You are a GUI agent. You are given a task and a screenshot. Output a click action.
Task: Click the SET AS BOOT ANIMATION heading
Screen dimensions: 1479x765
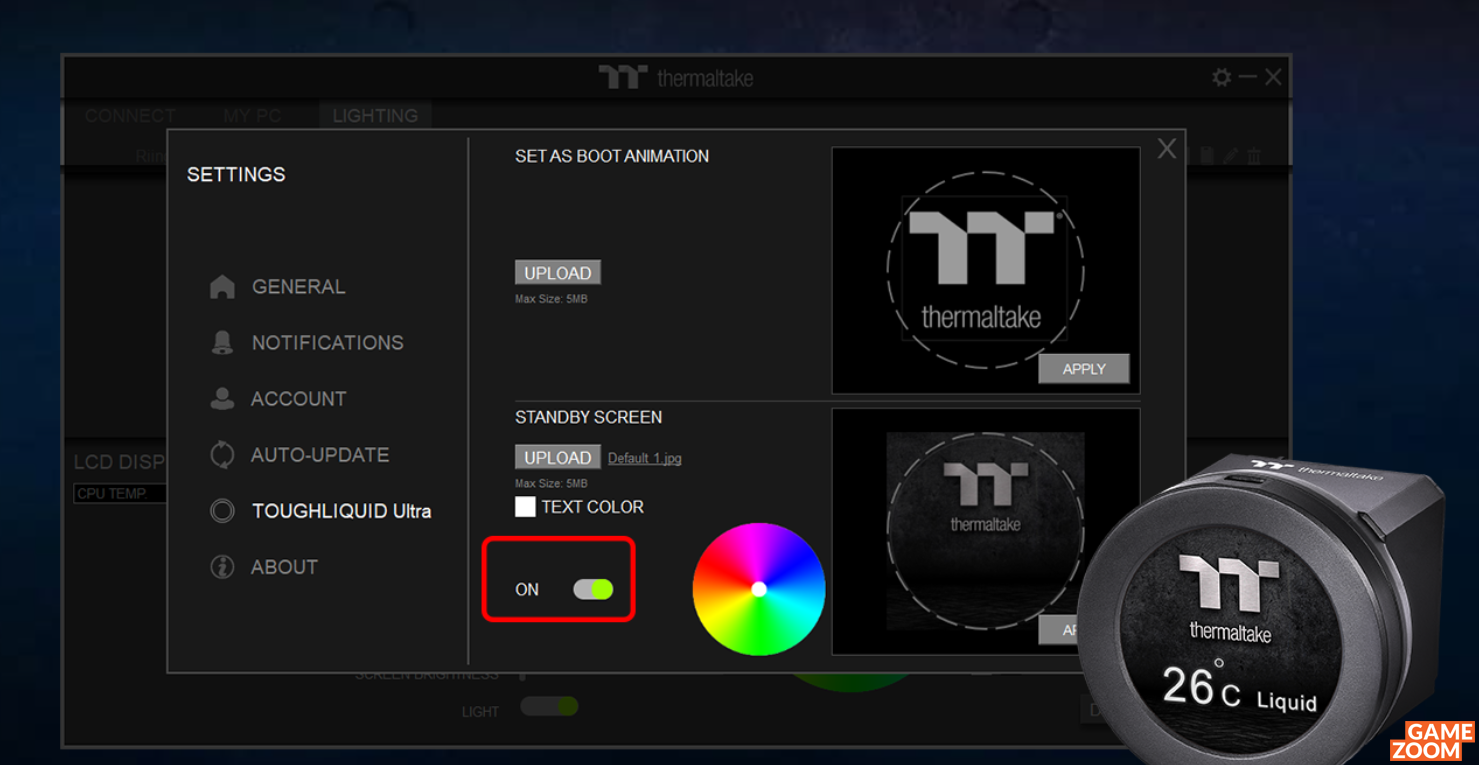pos(612,156)
